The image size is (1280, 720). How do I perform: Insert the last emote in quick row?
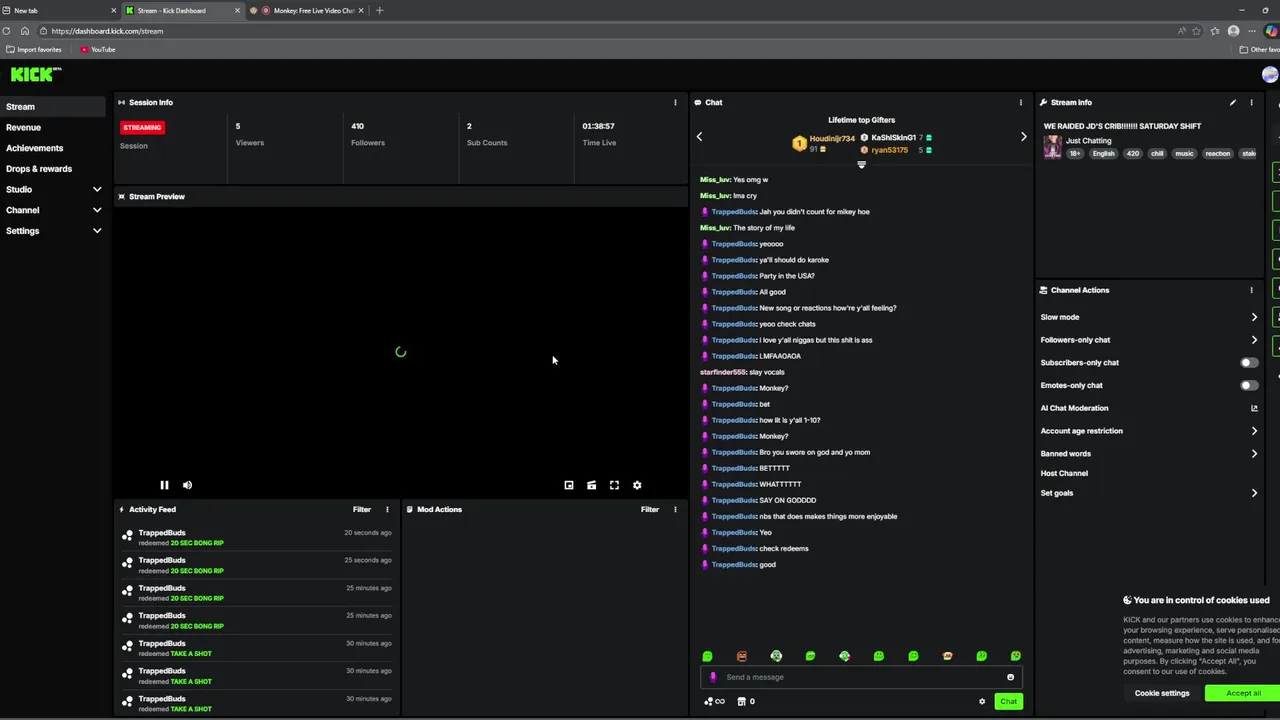coord(1016,656)
